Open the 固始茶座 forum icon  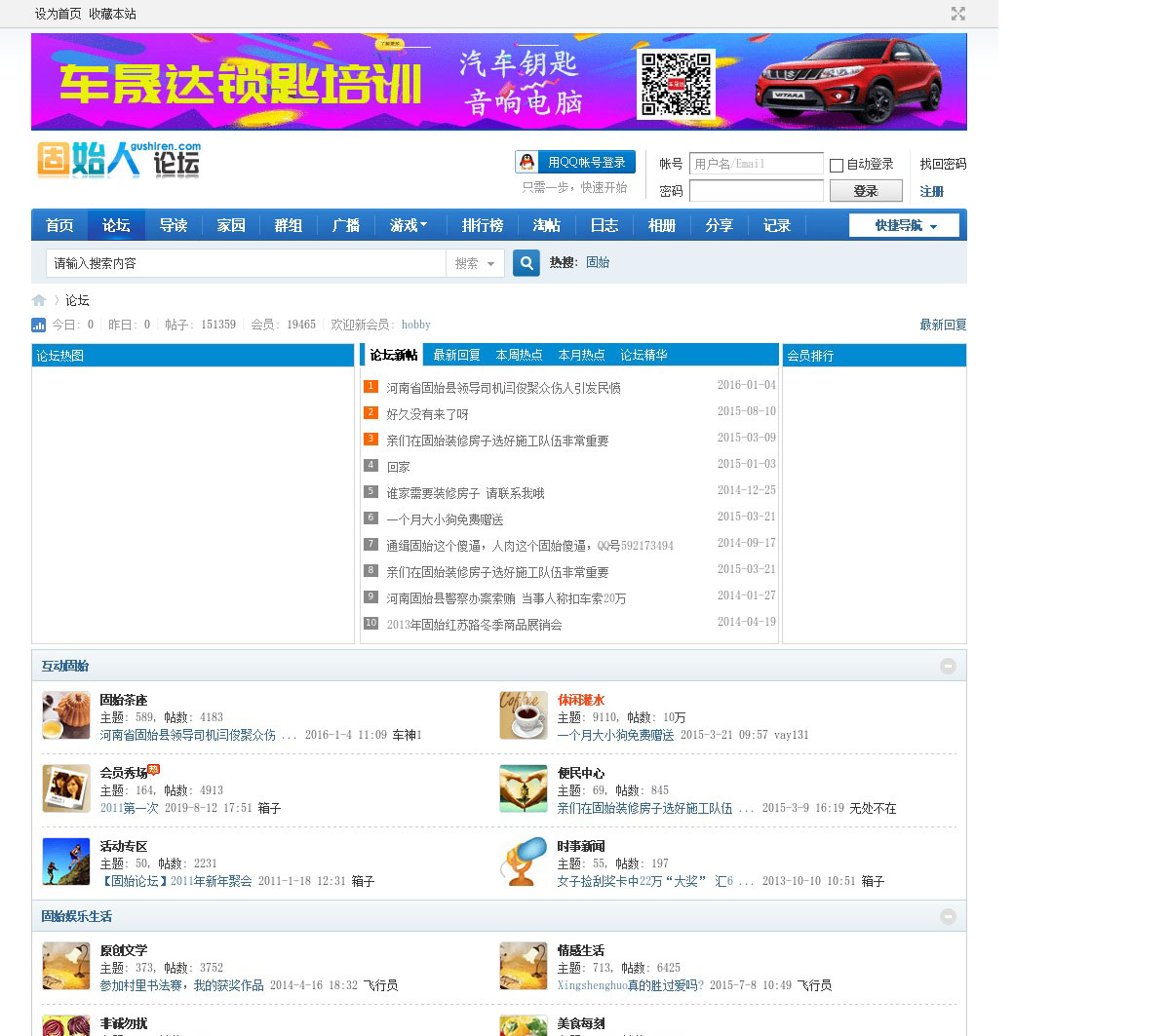(66, 715)
